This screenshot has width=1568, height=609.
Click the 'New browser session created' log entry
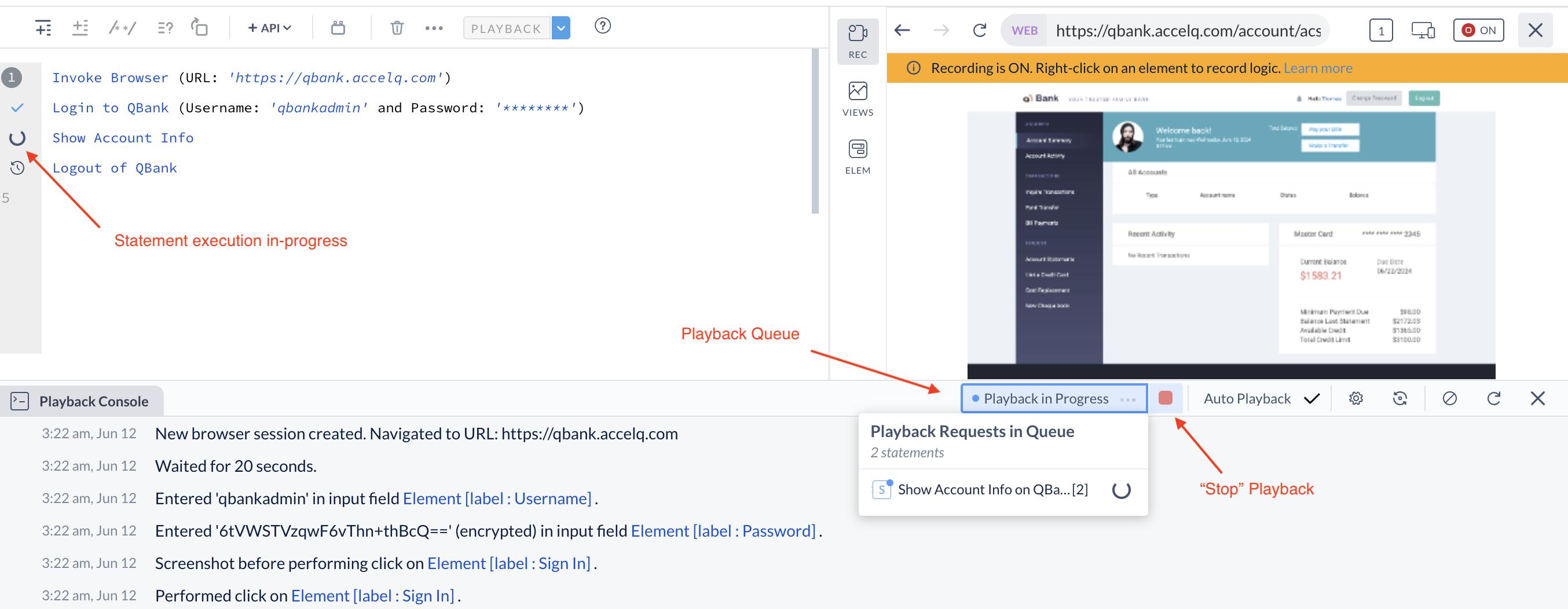click(x=416, y=434)
